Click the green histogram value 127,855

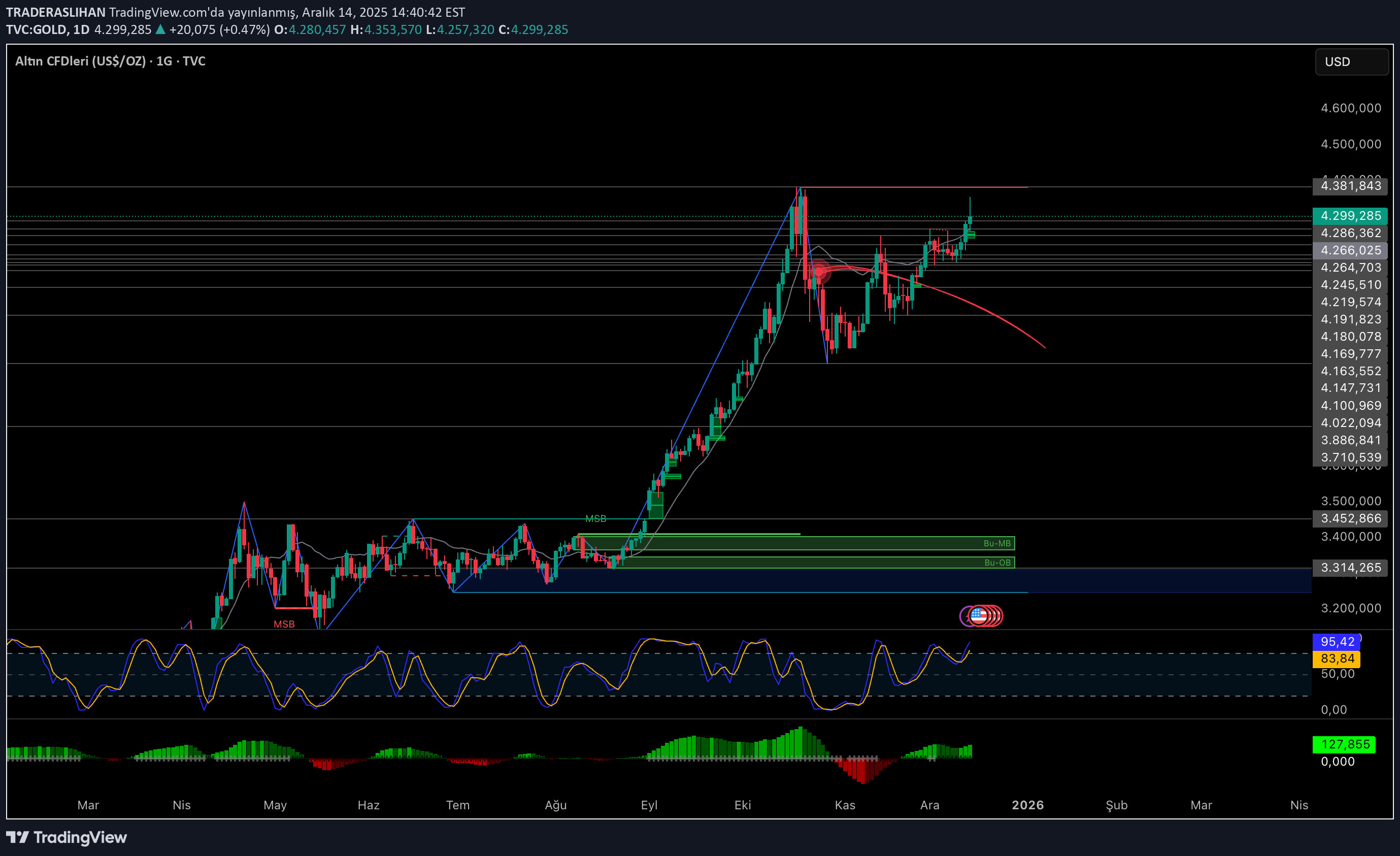[x=1344, y=744]
